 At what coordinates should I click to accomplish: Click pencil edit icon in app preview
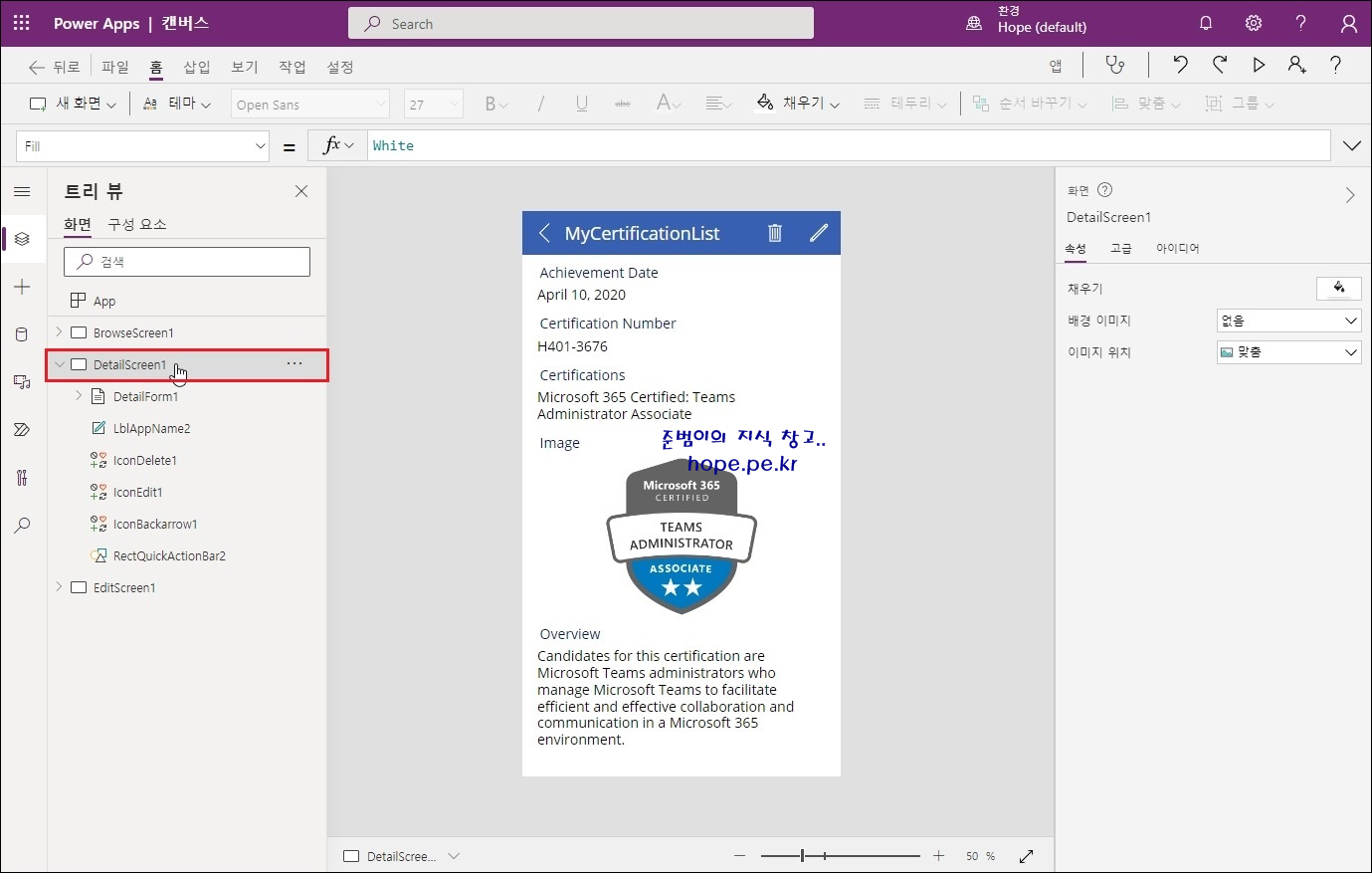tap(819, 233)
